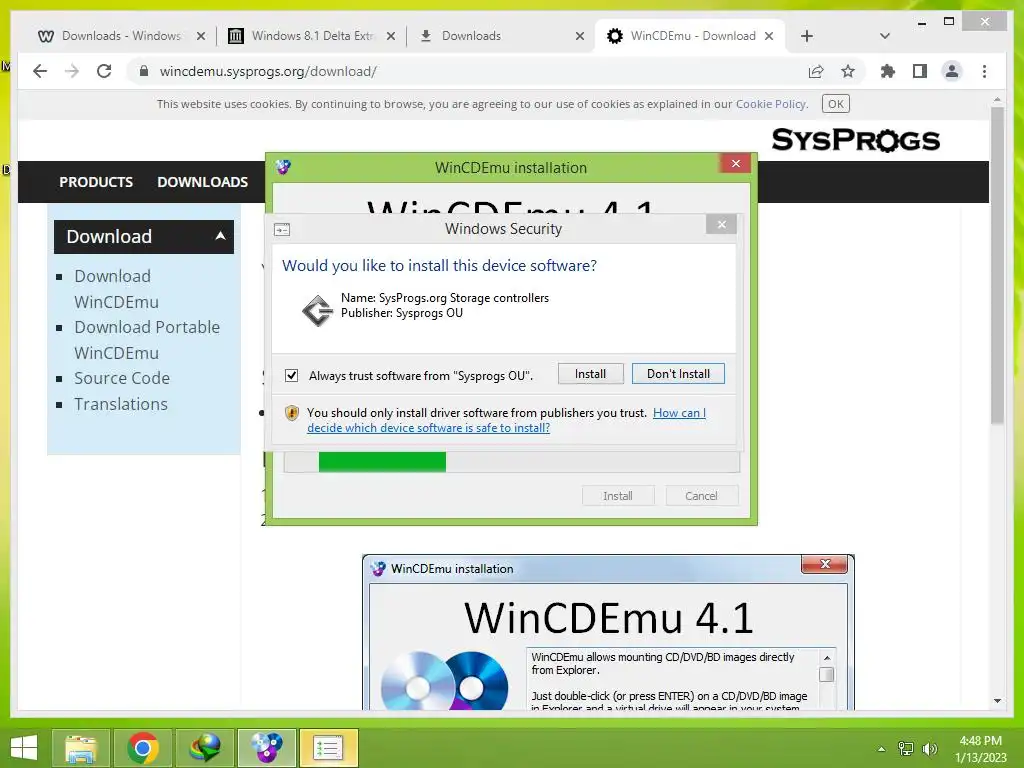The height and width of the screenshot is (768, 1024).
Task: Click the Don't Install button
Action: (x=678, y=374)
